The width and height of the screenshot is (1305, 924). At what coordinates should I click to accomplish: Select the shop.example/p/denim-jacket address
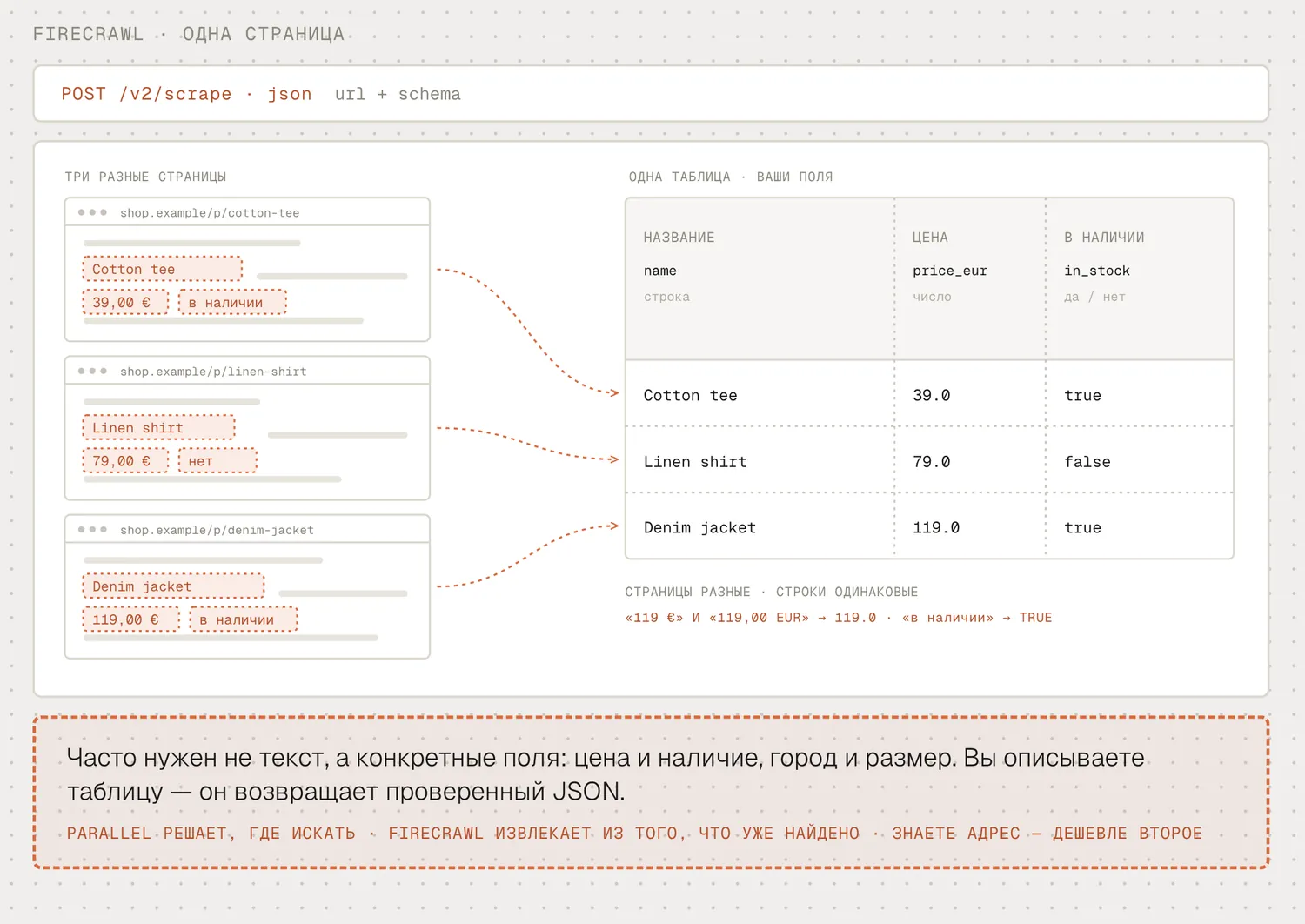click(x=217, y=530)
